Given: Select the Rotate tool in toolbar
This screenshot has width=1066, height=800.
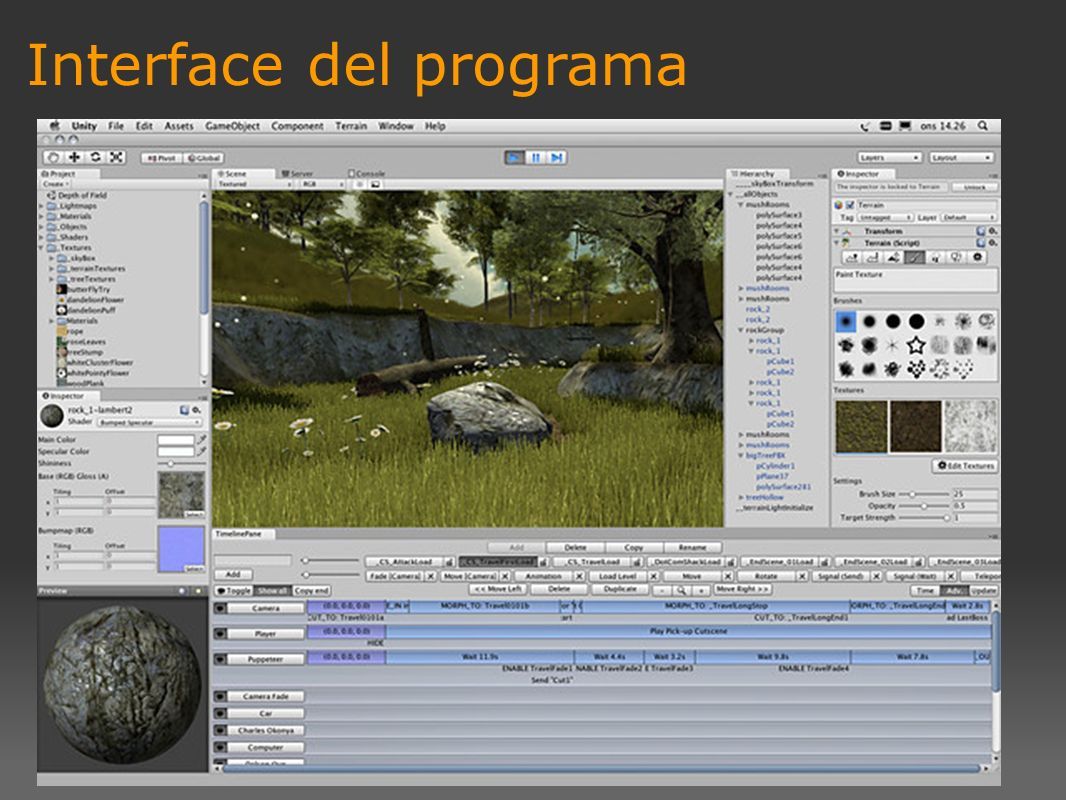Looking at the screenshot, I should 95,158.
